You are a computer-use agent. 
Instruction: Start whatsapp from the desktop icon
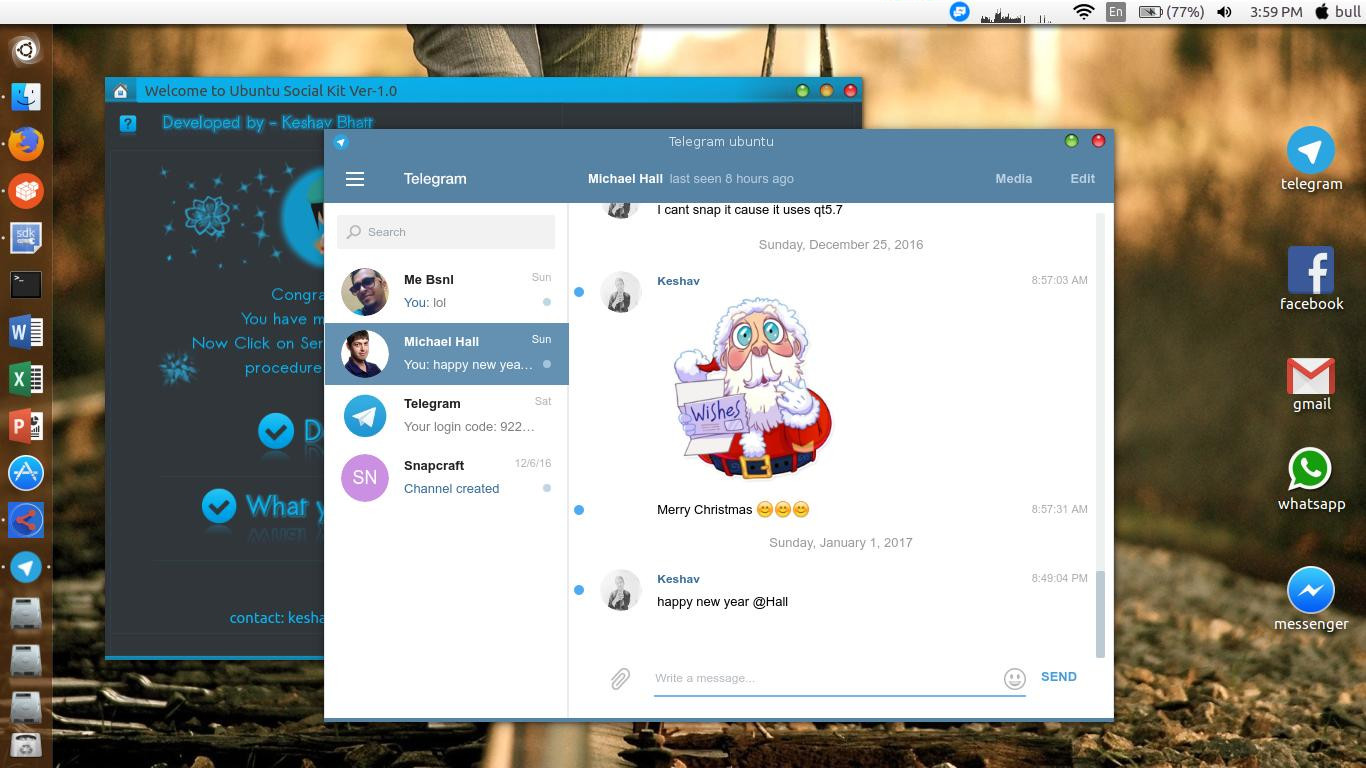click(x=1311, y=470)
